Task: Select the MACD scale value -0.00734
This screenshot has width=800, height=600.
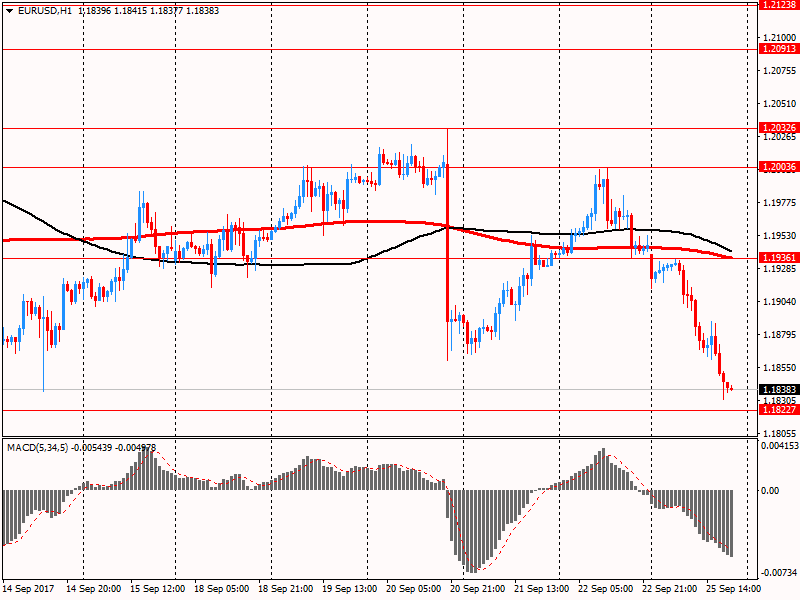Action: coord(780,573)
